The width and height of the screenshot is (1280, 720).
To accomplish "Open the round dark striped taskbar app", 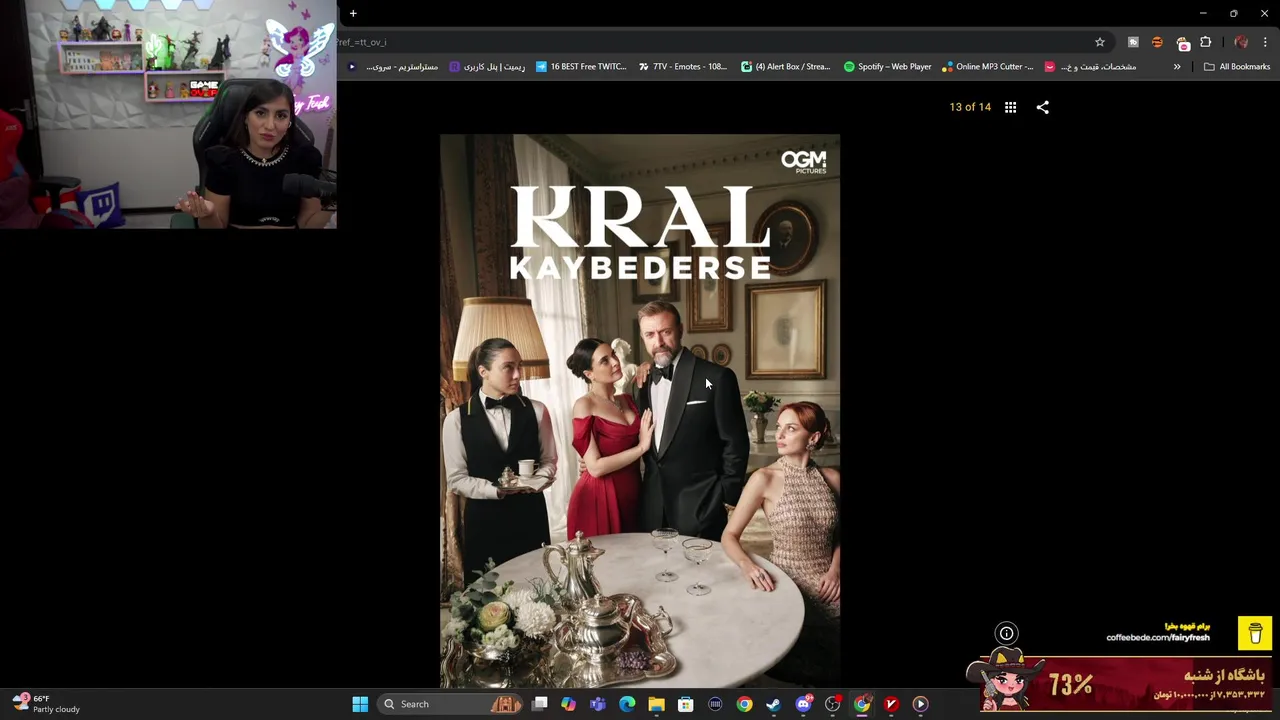I will tap(715, 704).
